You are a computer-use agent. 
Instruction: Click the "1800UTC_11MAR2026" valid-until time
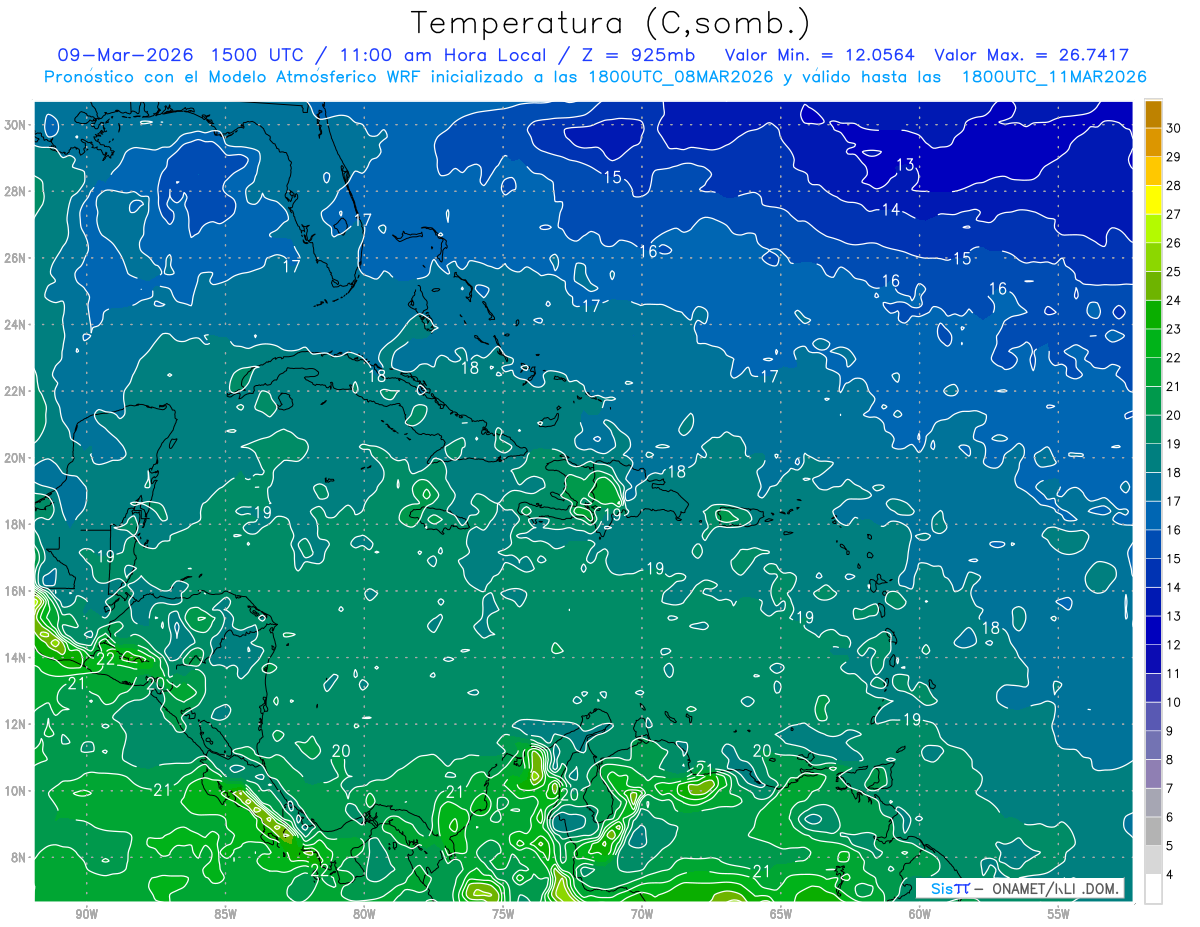coord(1053,77)
